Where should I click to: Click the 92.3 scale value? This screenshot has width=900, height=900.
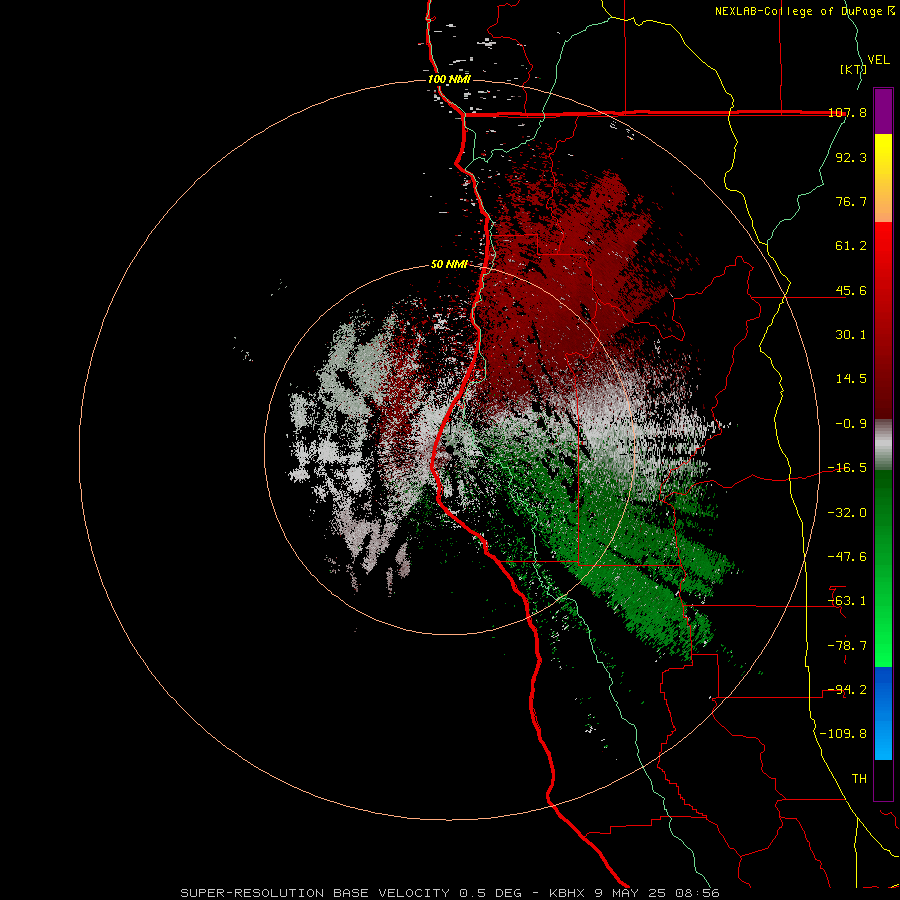click(x=851, y=157)
